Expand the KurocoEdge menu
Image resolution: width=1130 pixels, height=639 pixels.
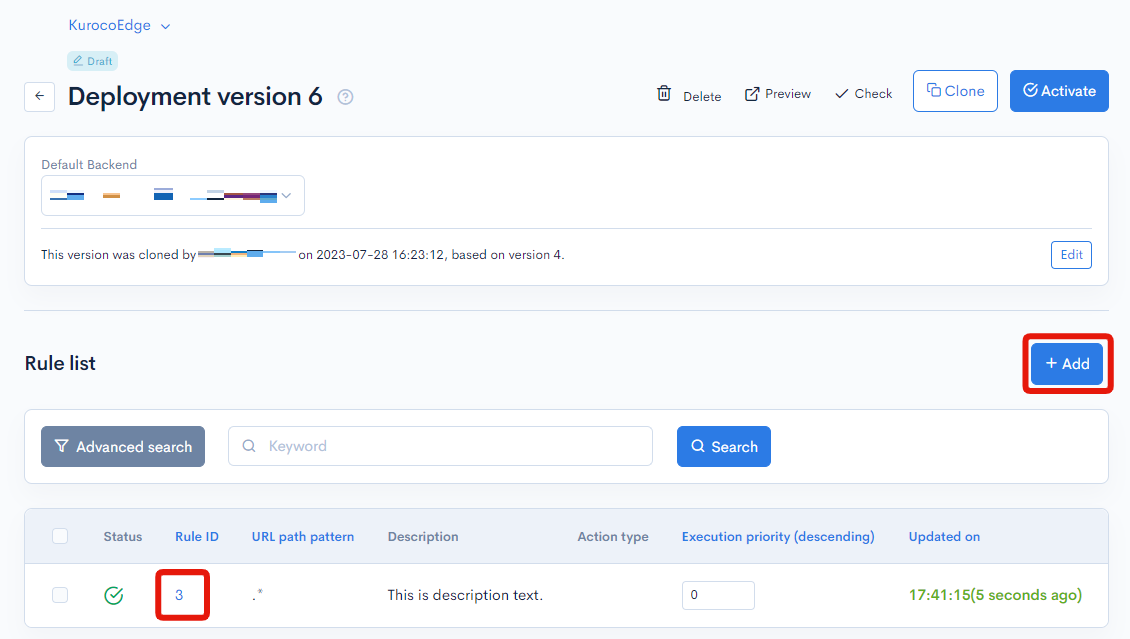119,25
